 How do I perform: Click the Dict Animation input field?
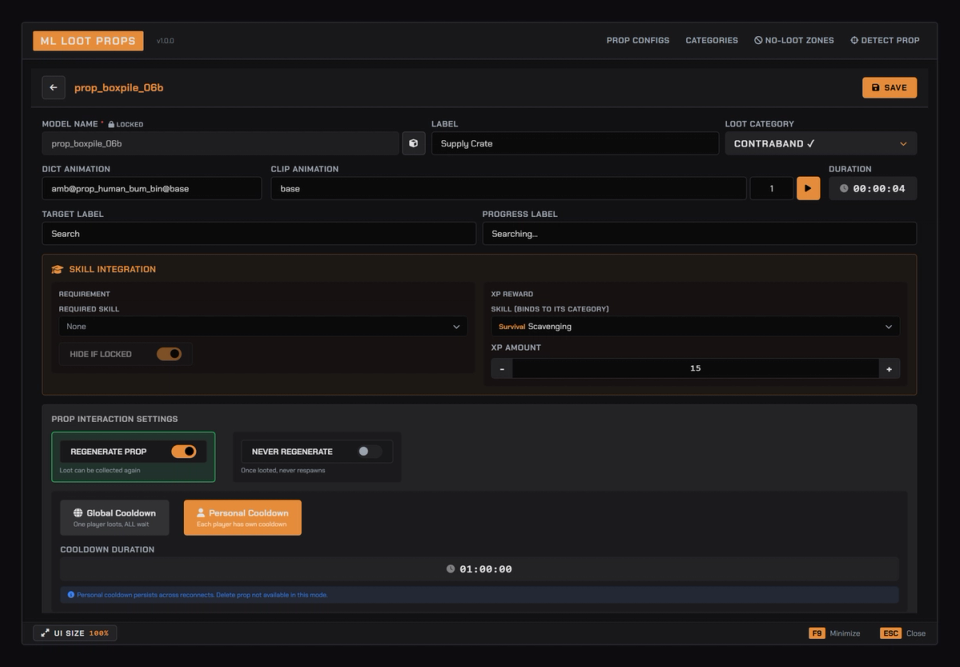click(x=152, y=189)
